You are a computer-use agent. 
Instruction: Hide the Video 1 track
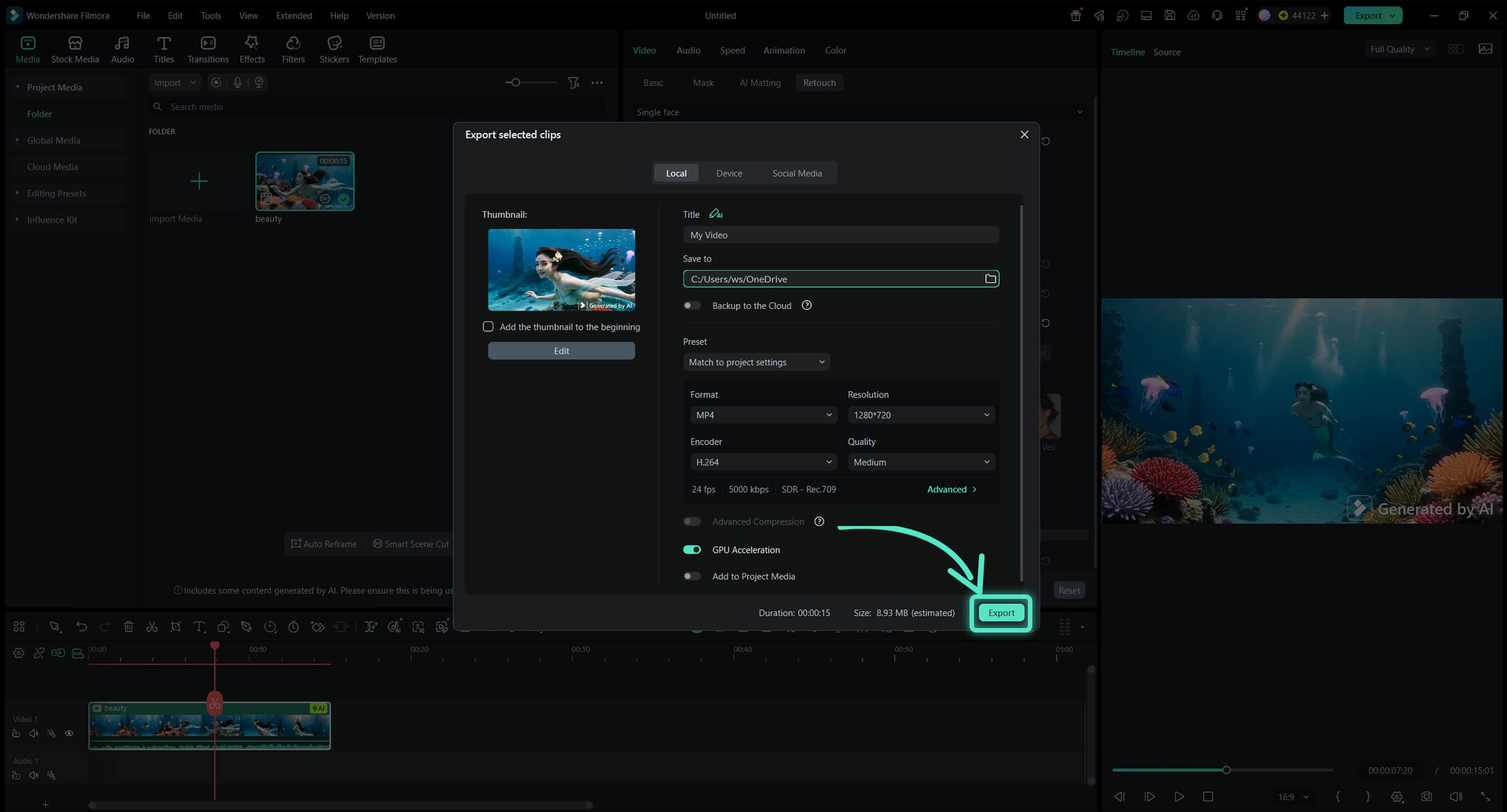click(x=69, y=733)
